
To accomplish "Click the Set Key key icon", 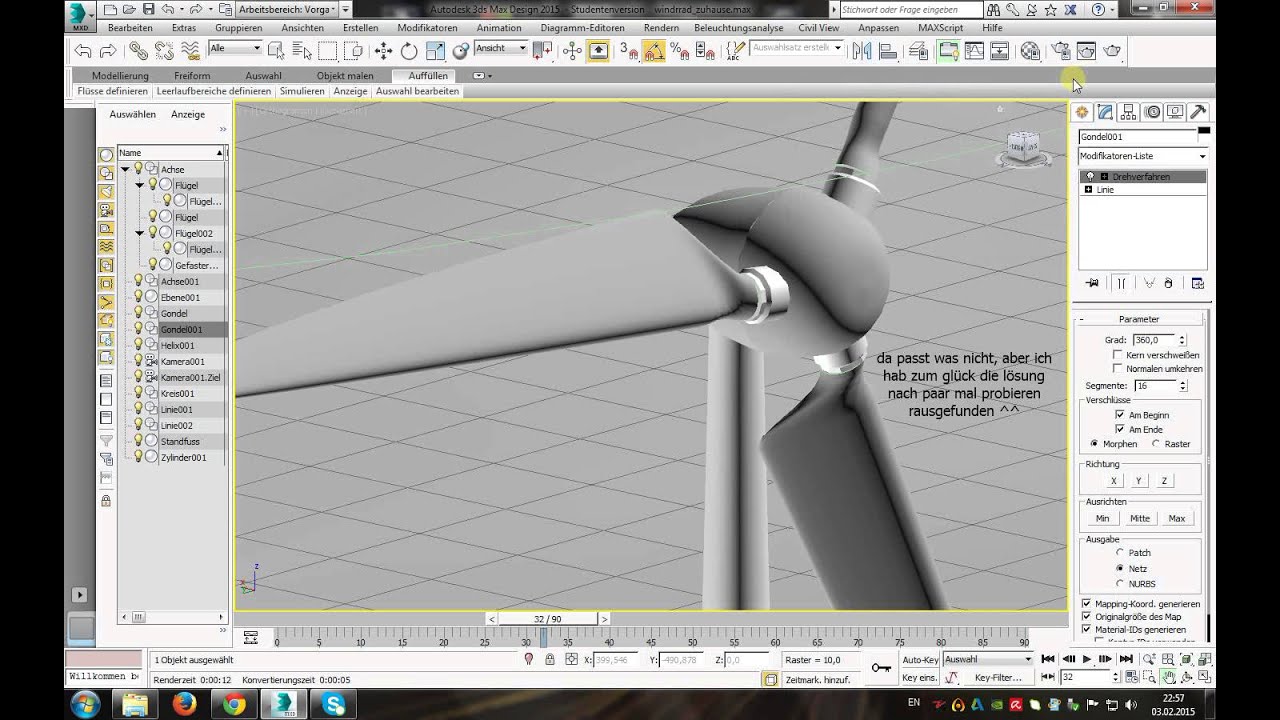I will pyautogui.click(x=880, y=668).
